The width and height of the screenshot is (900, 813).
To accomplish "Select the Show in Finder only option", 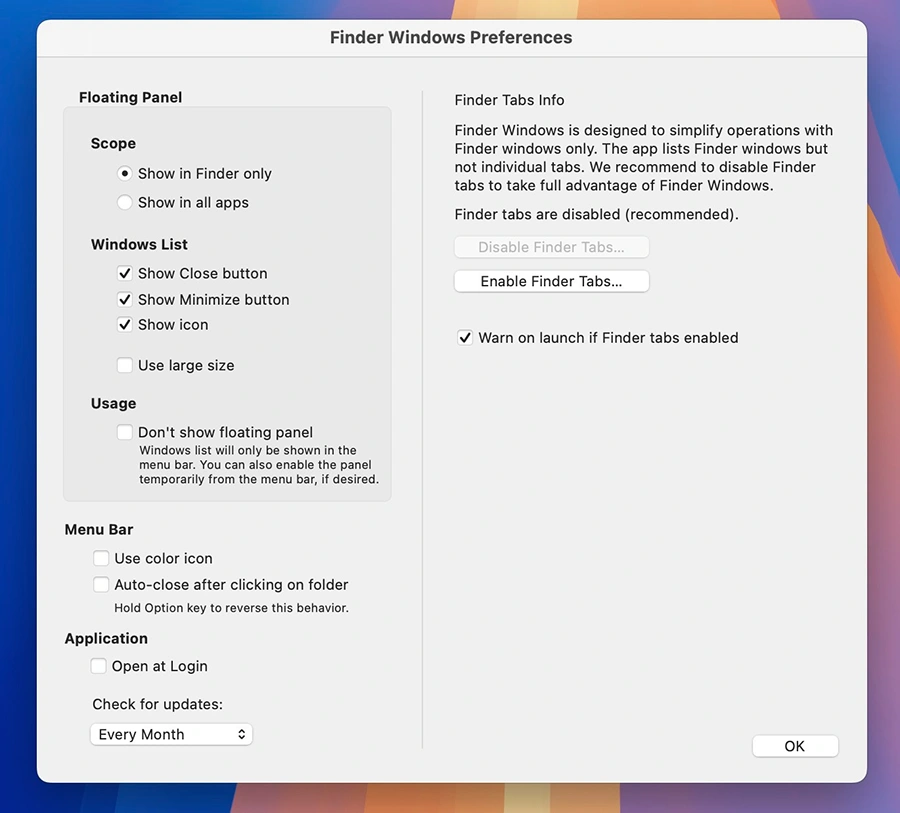I will coord(125,173).
